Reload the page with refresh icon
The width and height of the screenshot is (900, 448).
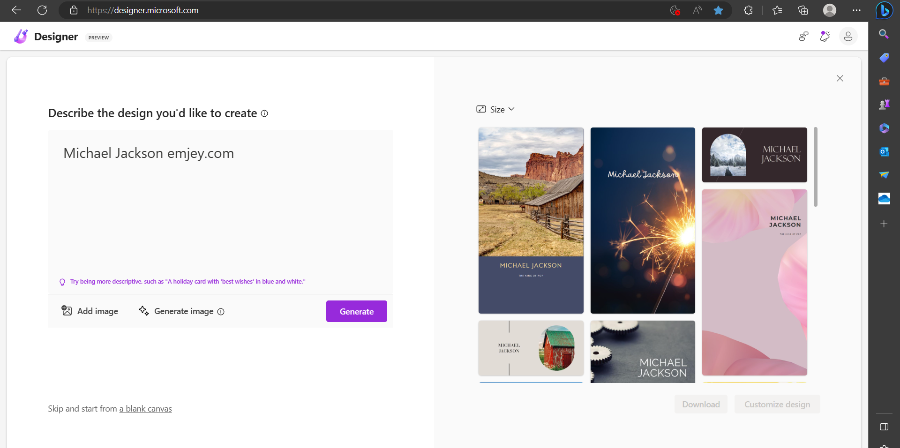click(42, 10)
